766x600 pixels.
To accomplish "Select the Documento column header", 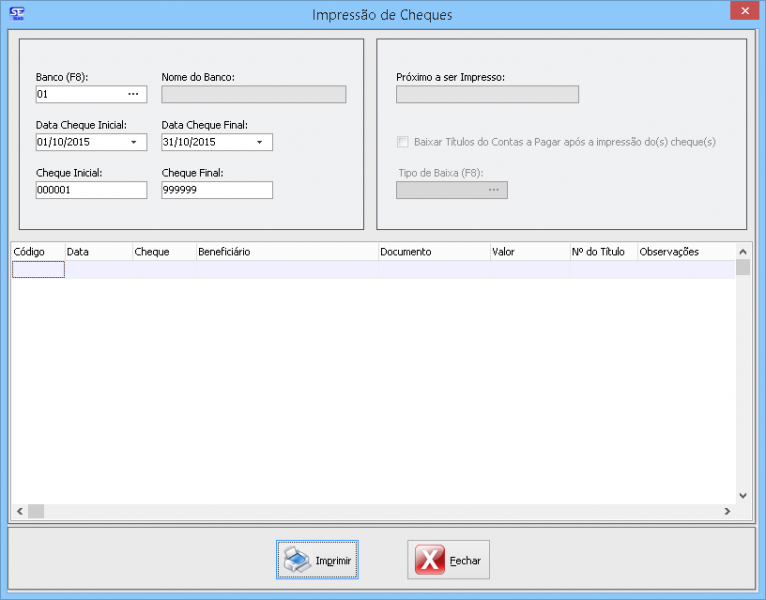I will pyautogui.click(x=433, y=252).
